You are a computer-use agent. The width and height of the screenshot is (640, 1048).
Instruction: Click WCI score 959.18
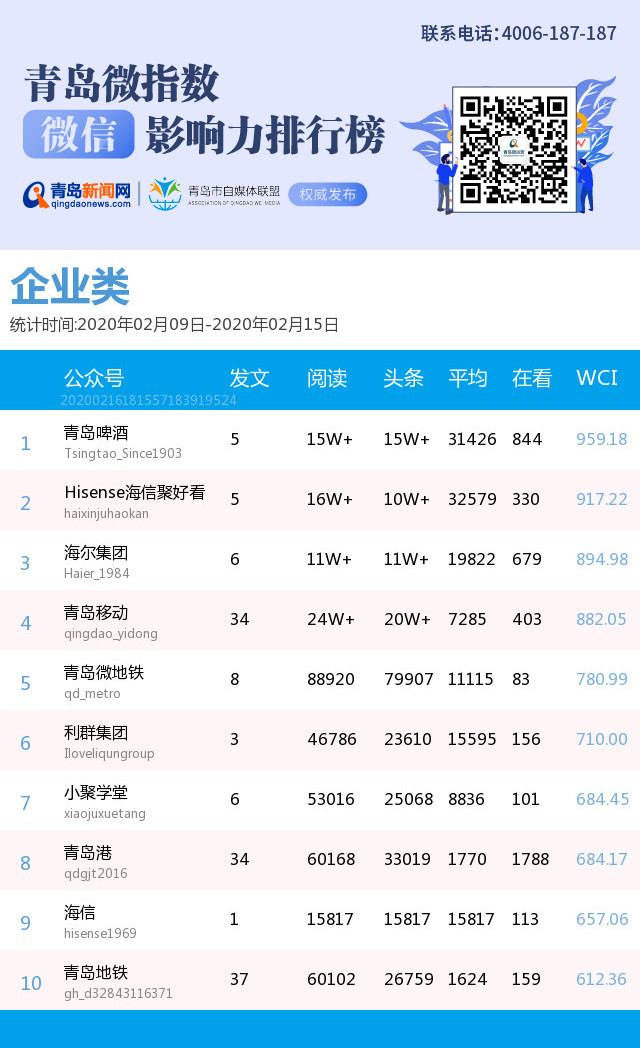pos(601,439)
